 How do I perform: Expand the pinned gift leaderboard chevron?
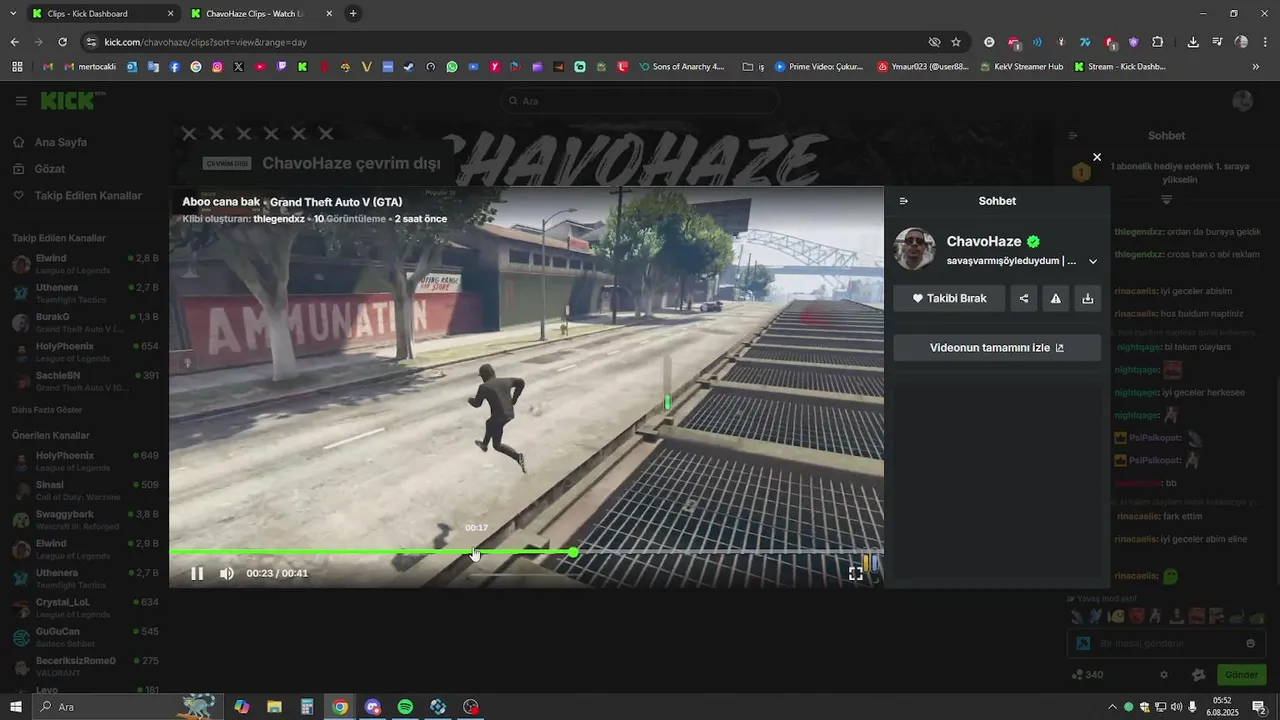coord(1166,200)
